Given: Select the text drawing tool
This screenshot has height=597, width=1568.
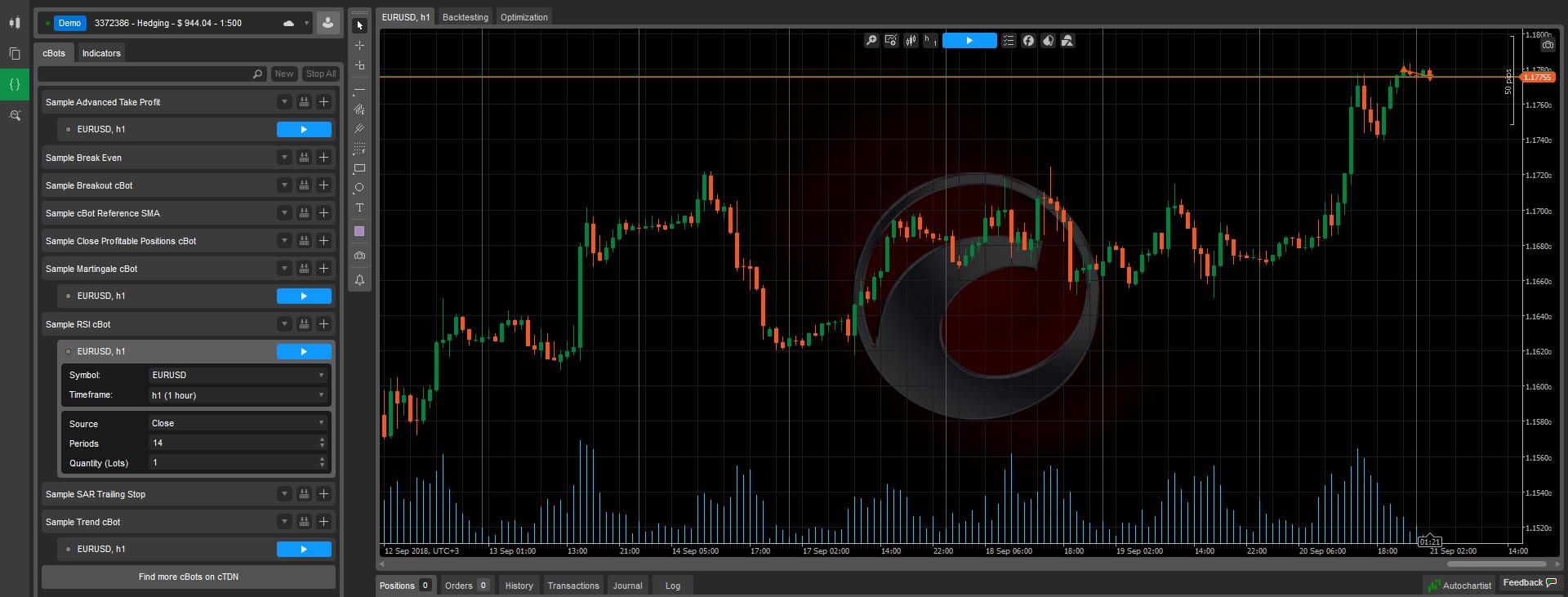Looking at the screenshot, I should (359, 208).
